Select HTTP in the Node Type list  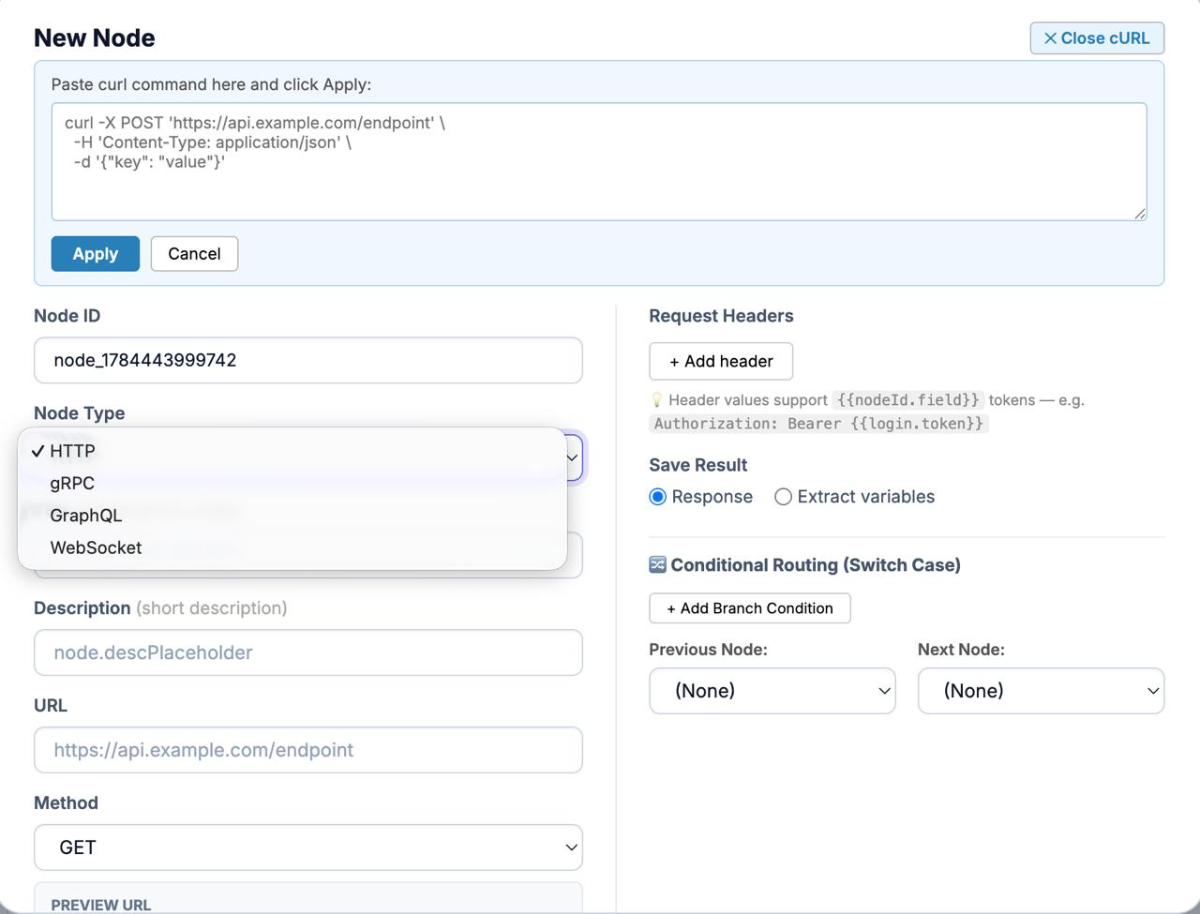pos(292,451)
